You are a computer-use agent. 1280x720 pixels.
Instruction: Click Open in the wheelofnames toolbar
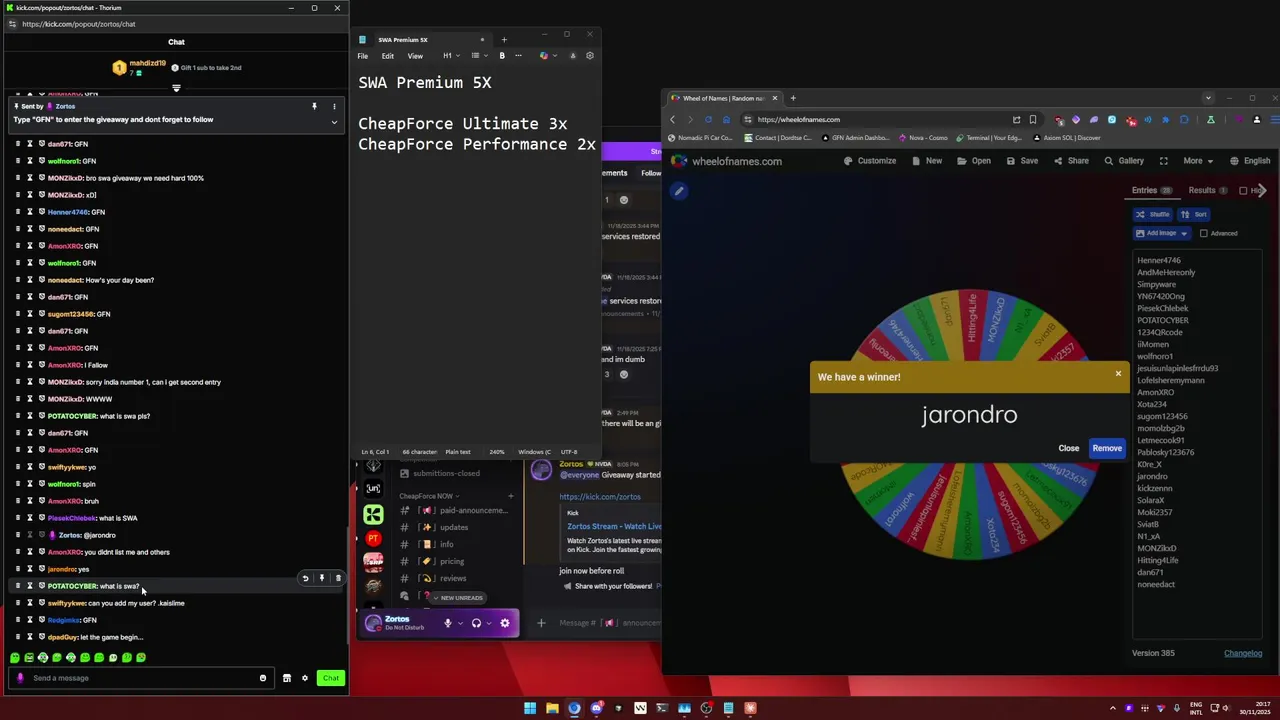point(974,161)
